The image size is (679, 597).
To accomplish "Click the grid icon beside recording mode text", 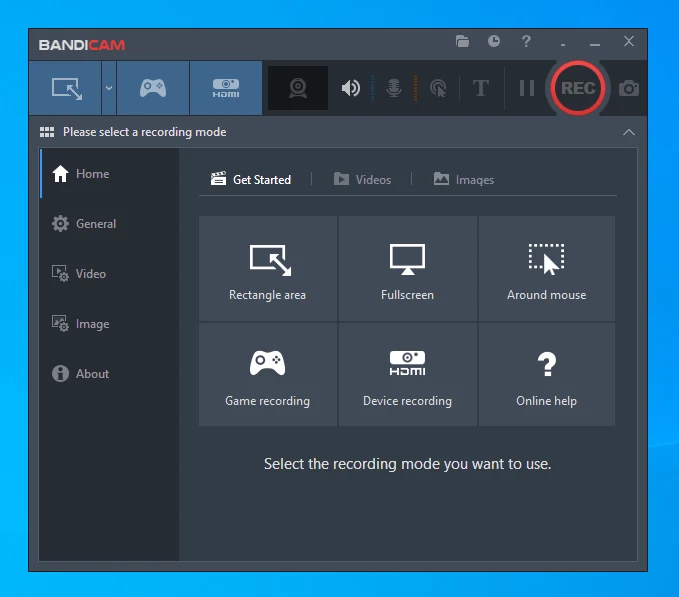I will pyautogui.click(x=47, y=132).
